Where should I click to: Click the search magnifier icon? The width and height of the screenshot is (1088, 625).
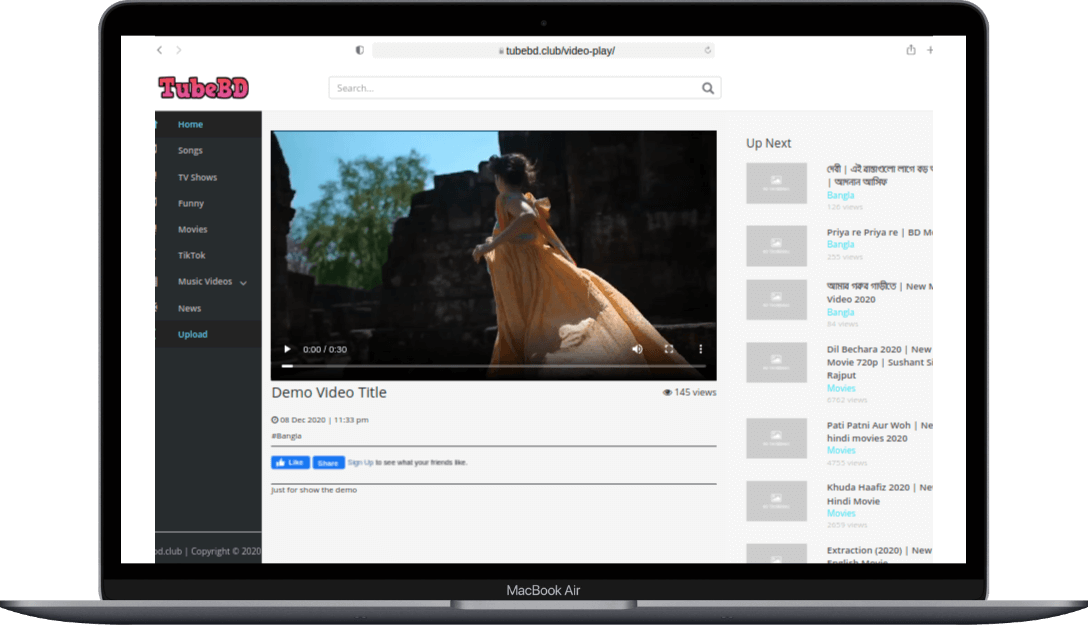click(x=708, y=88)
